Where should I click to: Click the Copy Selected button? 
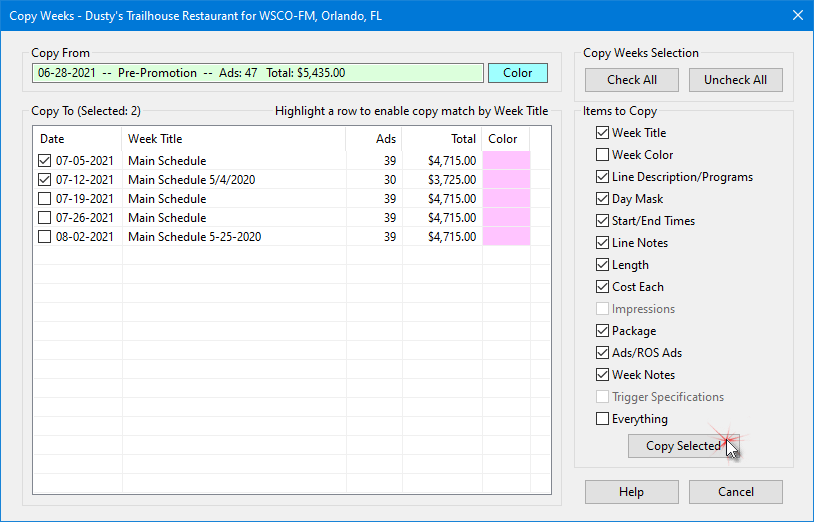(683, 446)
